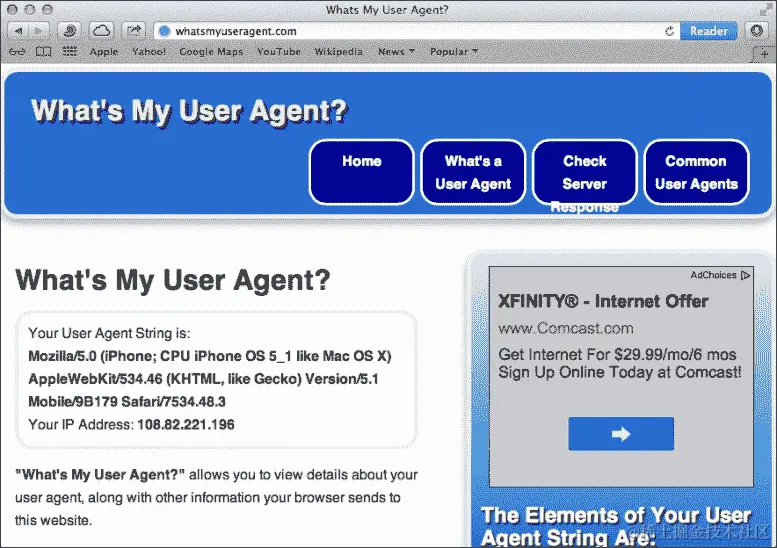Open Top Sites grid icon
777x548 pixels.
(x=70, y=52)
